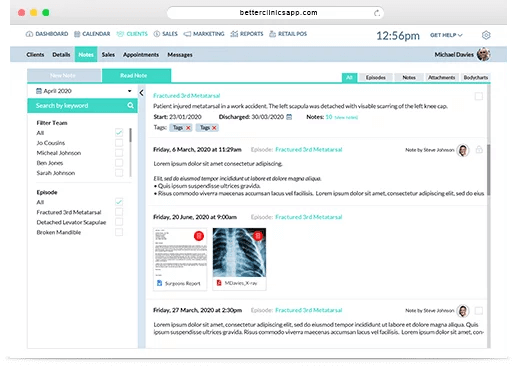Open the episode link on the 20 June entry
The image size is (516, 366).
[309, 217]
